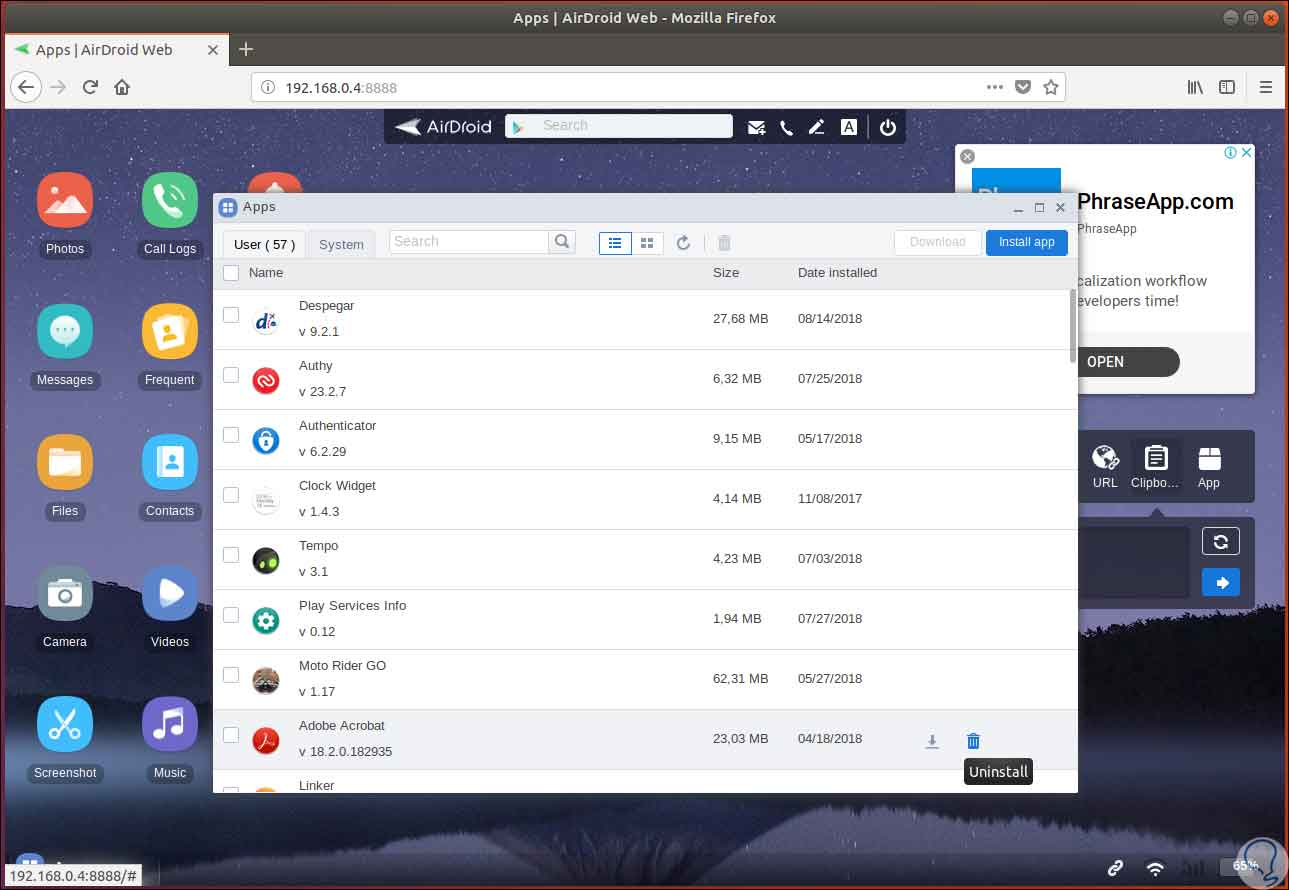The height and width of the screenshot is (890, 1289).
Task: Open the Files desktop icon
Action: [x=65, y=463]
